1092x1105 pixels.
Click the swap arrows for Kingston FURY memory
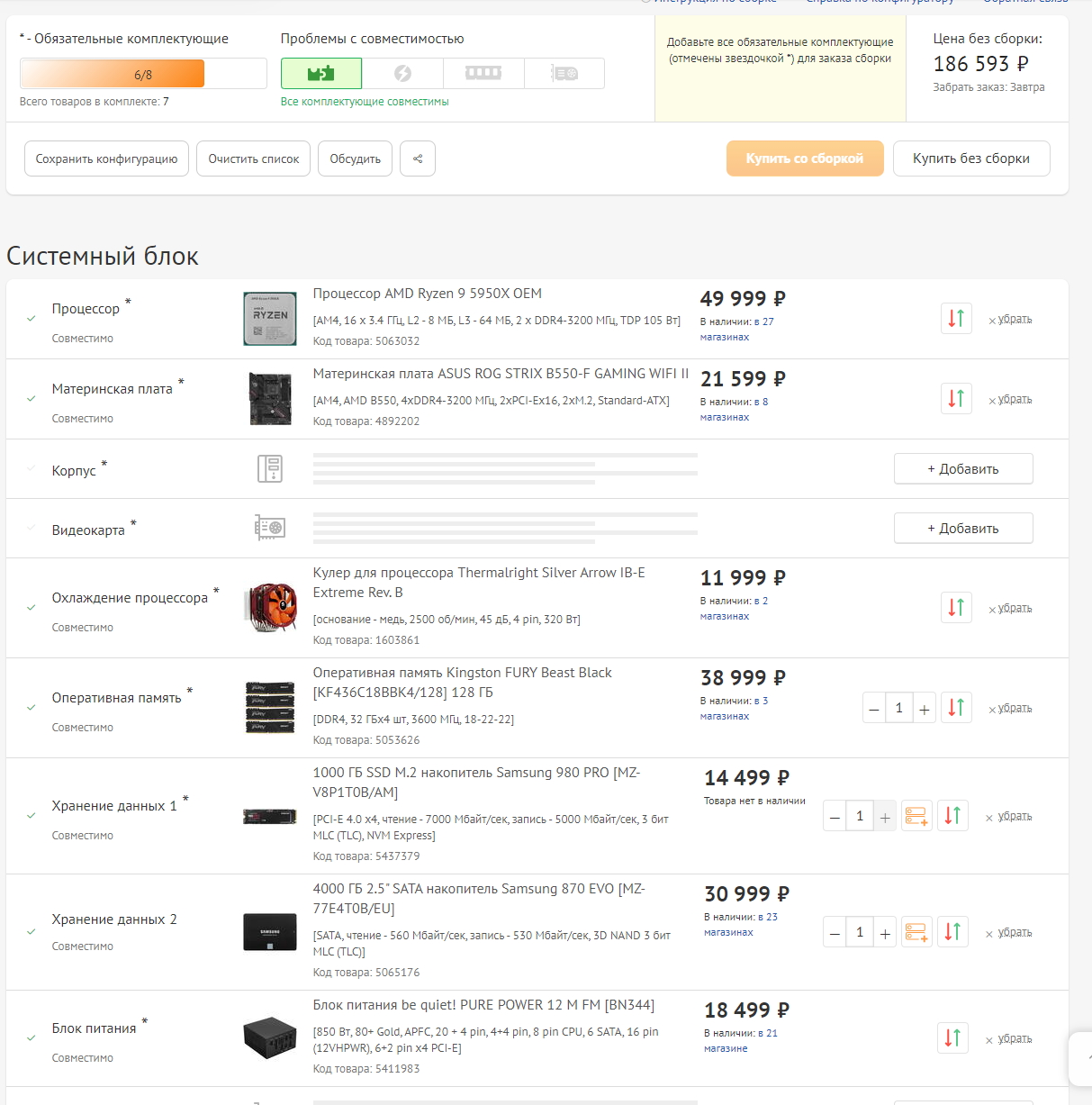(956, 707)
